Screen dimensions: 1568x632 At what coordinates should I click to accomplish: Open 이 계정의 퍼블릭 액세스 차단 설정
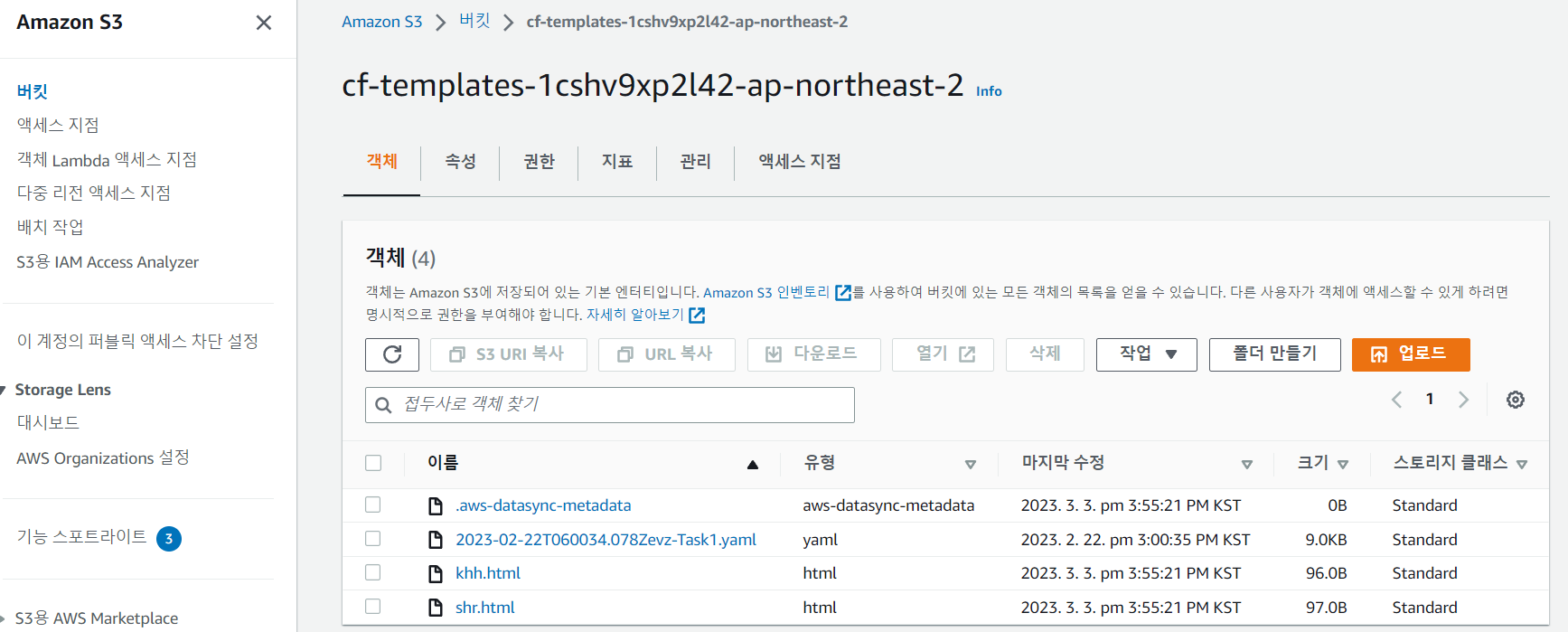click(x=137, y=341)
